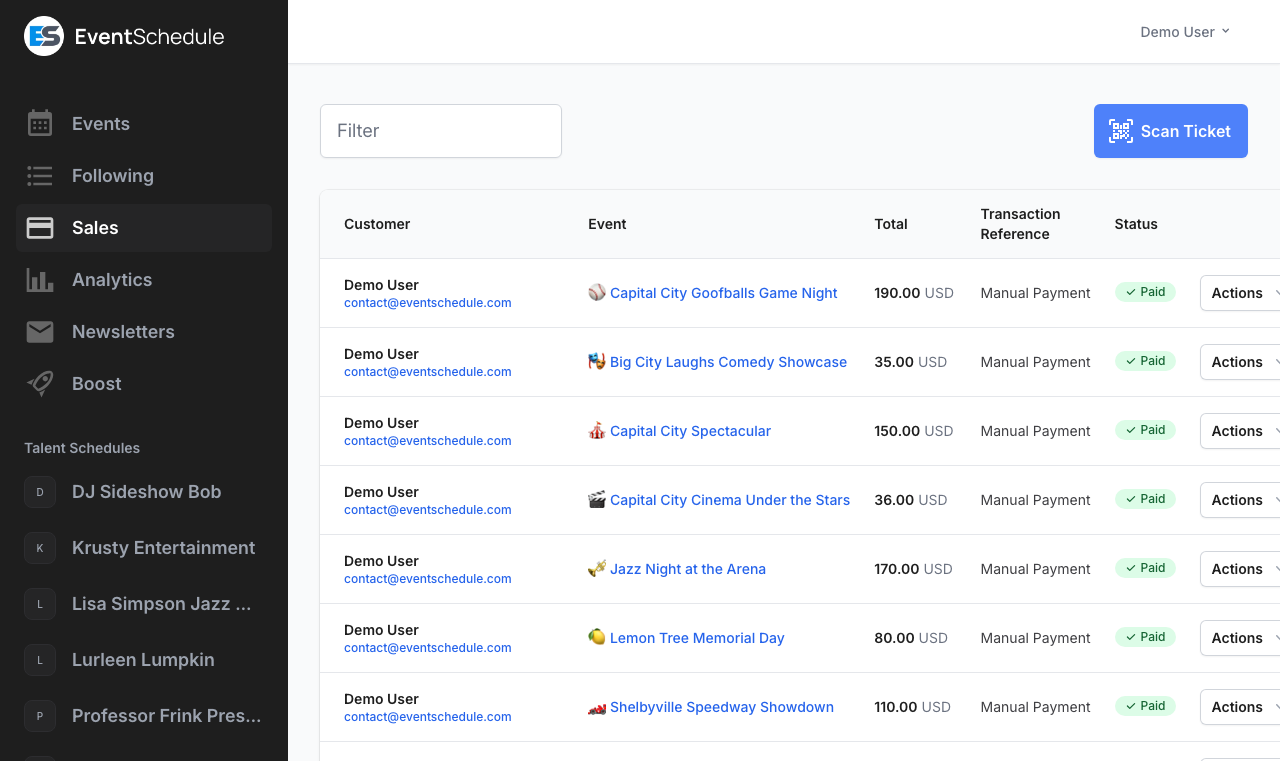Open the Big City Laughs Comedy Showcase link
The image size is (1280, 761).
click(726, 362)
